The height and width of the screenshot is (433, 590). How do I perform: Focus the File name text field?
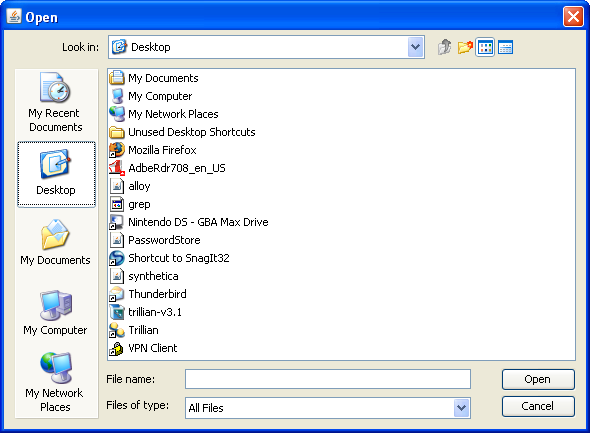[x=328, y=379]
